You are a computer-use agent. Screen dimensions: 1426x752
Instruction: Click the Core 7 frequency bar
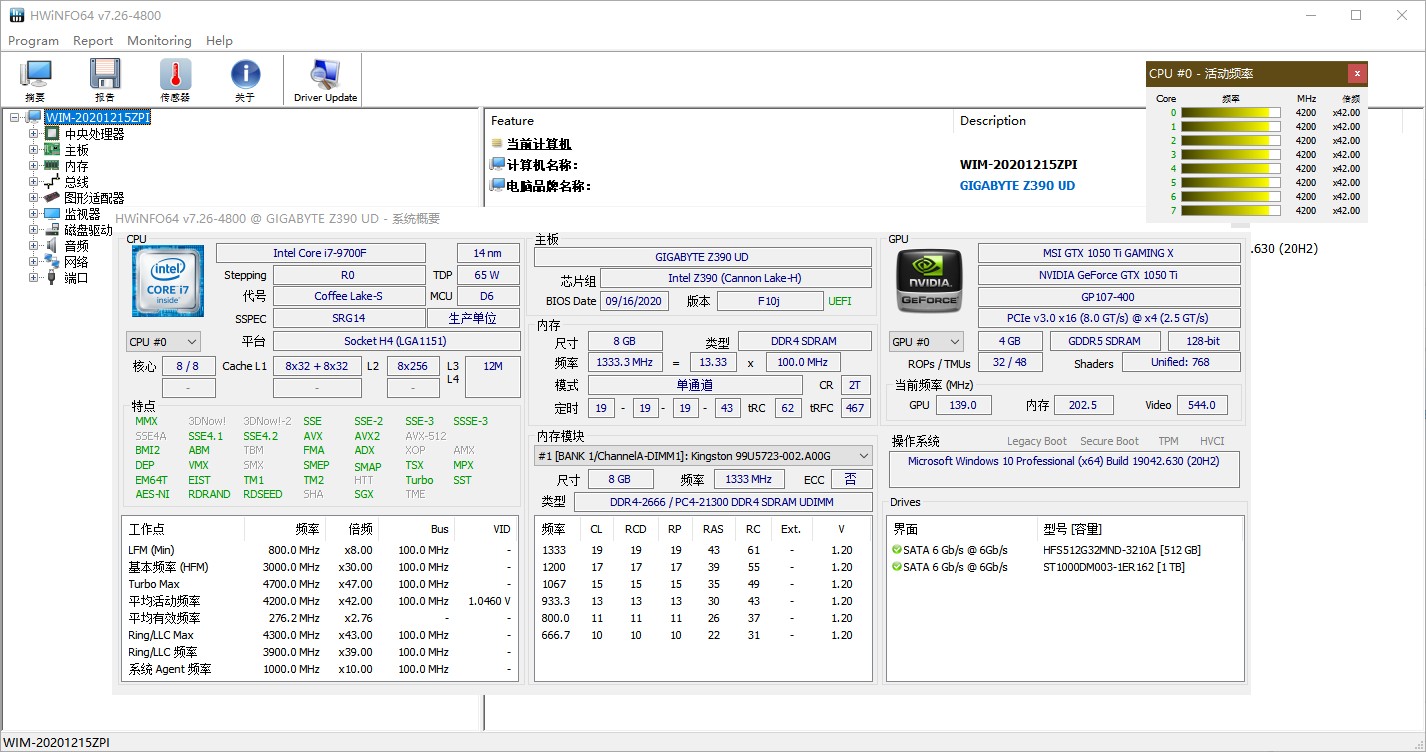click(x=1231, y=211)
